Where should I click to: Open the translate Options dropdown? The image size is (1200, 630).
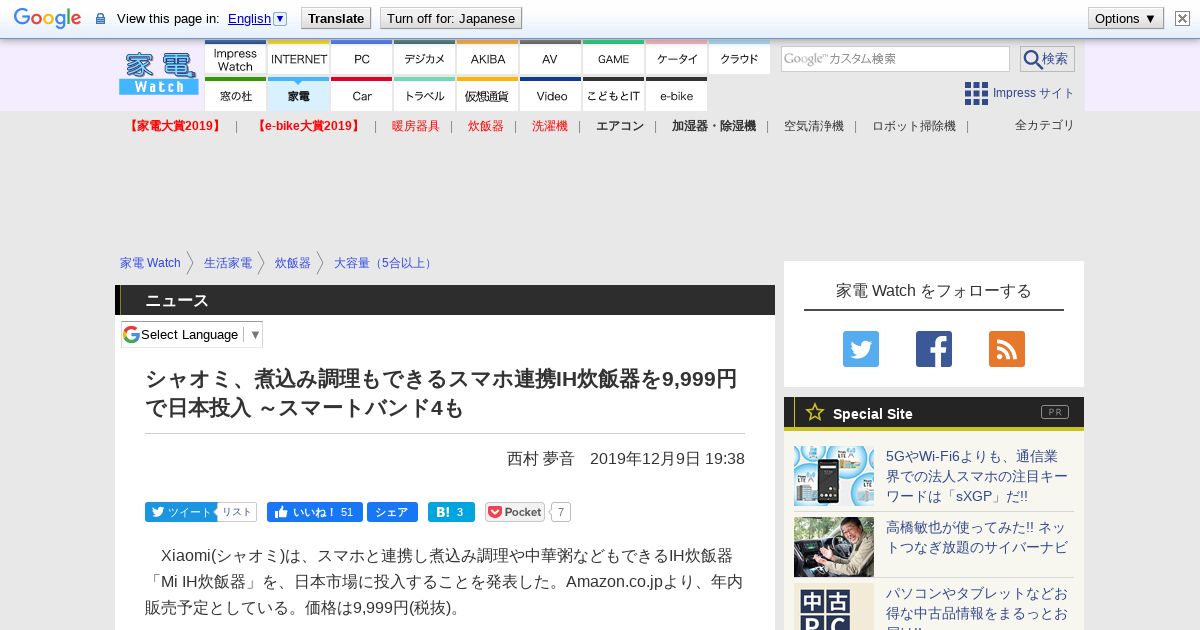[1125, 18]
